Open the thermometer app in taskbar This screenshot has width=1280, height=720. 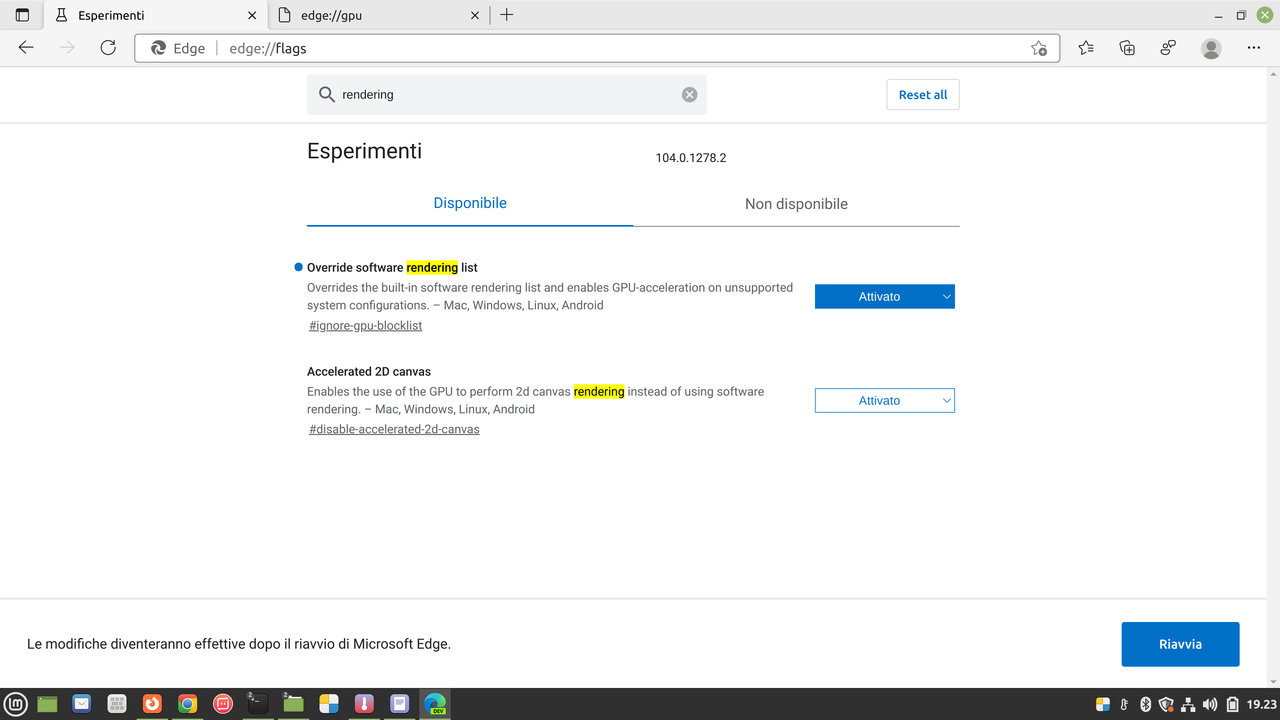[364, 704]
